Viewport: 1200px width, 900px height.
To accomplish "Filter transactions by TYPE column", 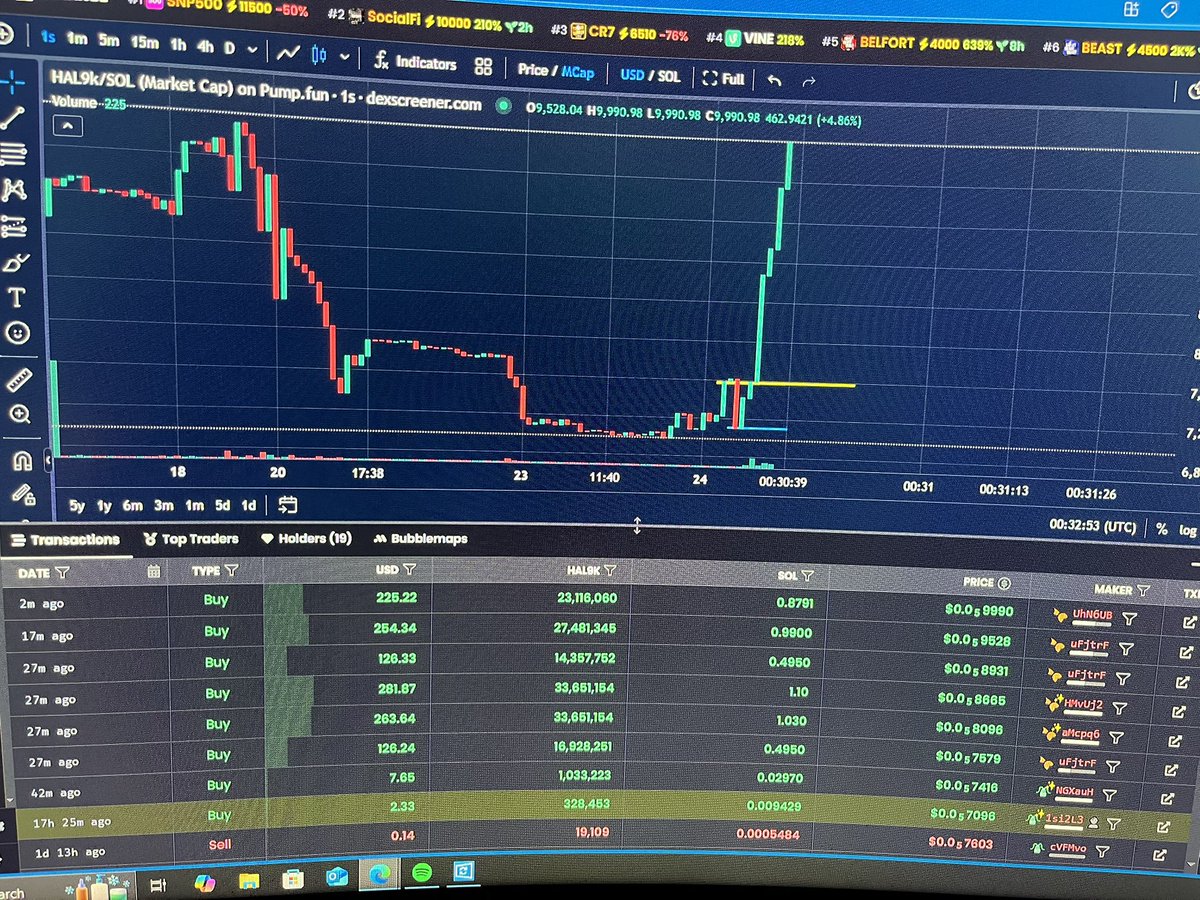I will [x=231, y=570].
